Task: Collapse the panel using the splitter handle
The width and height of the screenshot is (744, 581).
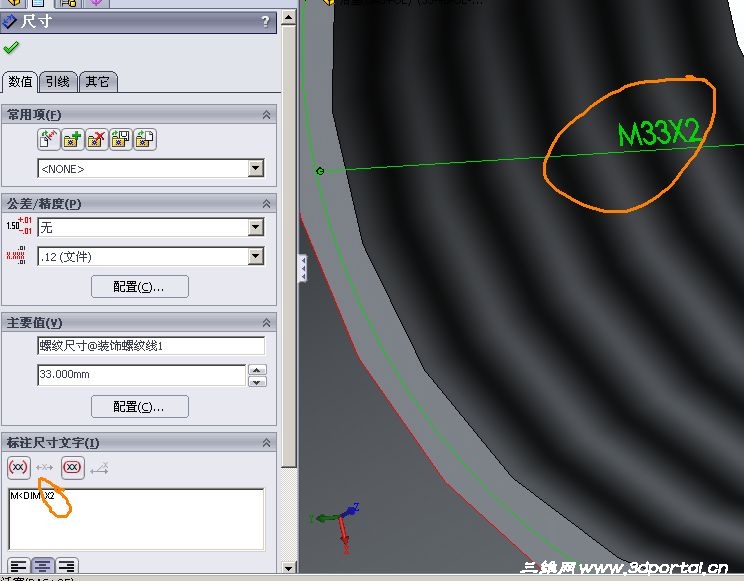Action: (303, 269)
